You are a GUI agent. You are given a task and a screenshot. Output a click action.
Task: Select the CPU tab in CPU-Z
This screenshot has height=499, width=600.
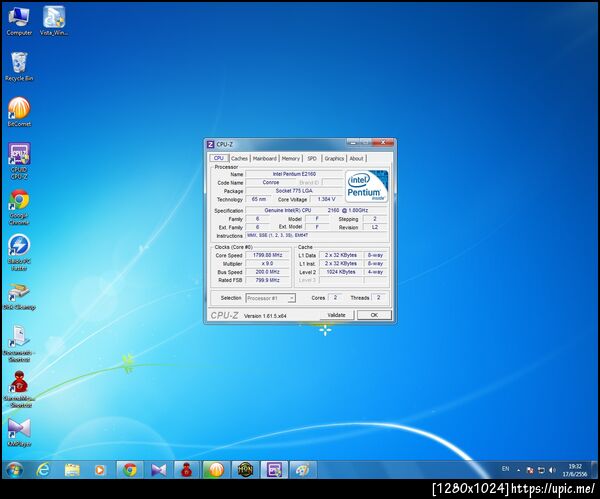pos(219,158)
